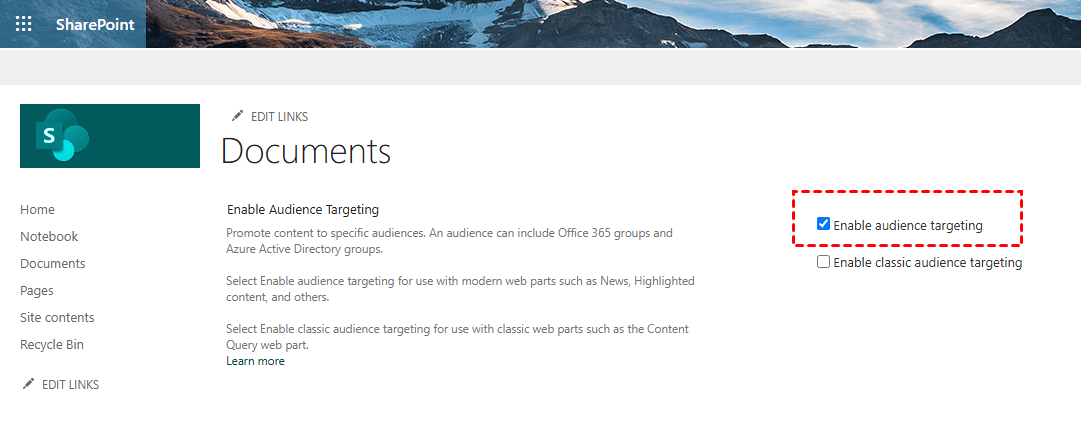Click the Enable Audience Targeting section heading
The height and width of the screenshot is (432, 1081).
303,210
